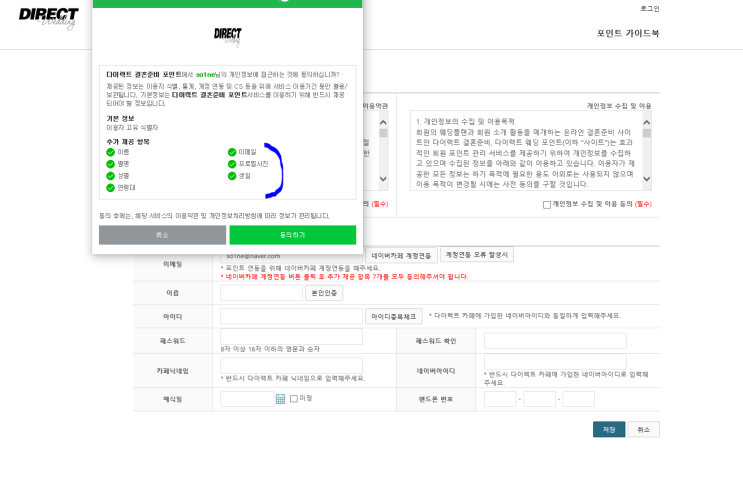Click scroll-up arrow of the 이용약관 box
This screenshot has height=500, width=743.
(x=383, y=123)
